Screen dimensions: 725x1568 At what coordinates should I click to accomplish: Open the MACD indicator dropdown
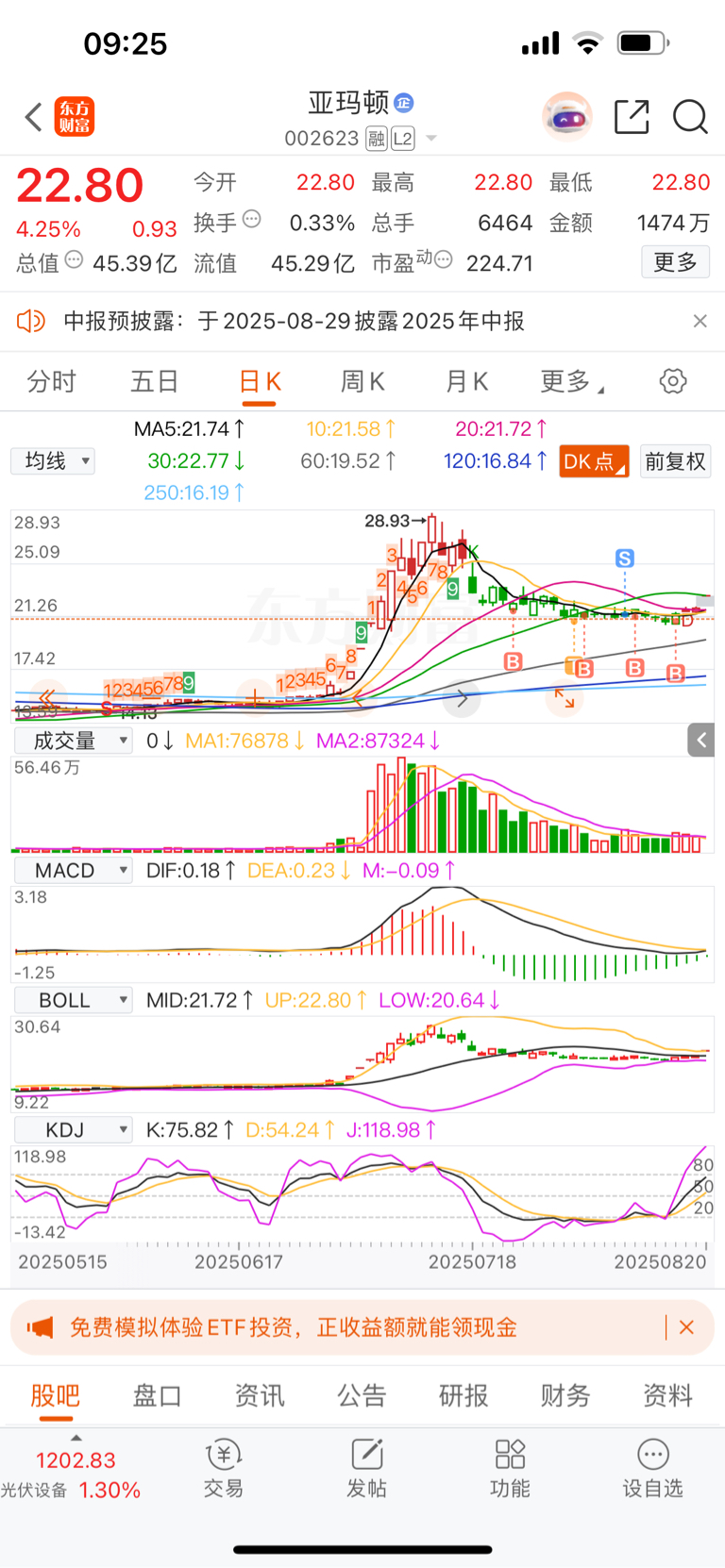tap(73, 870)
